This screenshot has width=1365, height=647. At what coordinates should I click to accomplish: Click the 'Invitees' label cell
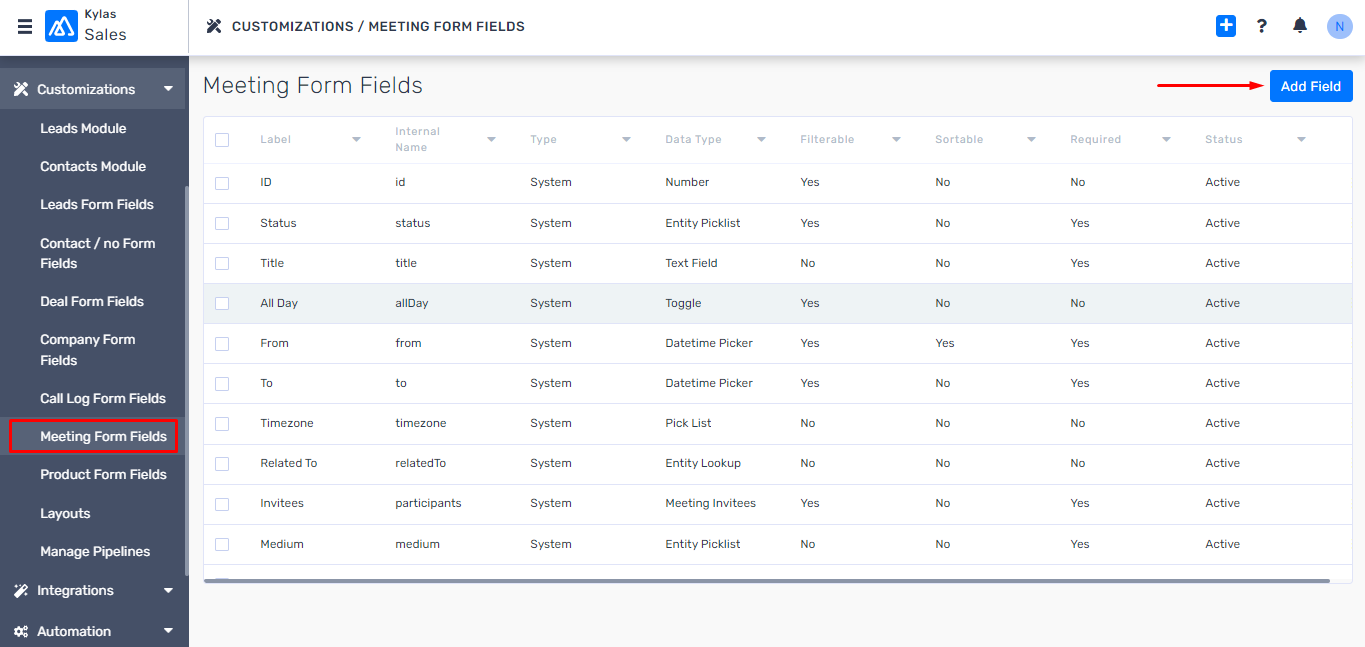(x=282, y=504)
